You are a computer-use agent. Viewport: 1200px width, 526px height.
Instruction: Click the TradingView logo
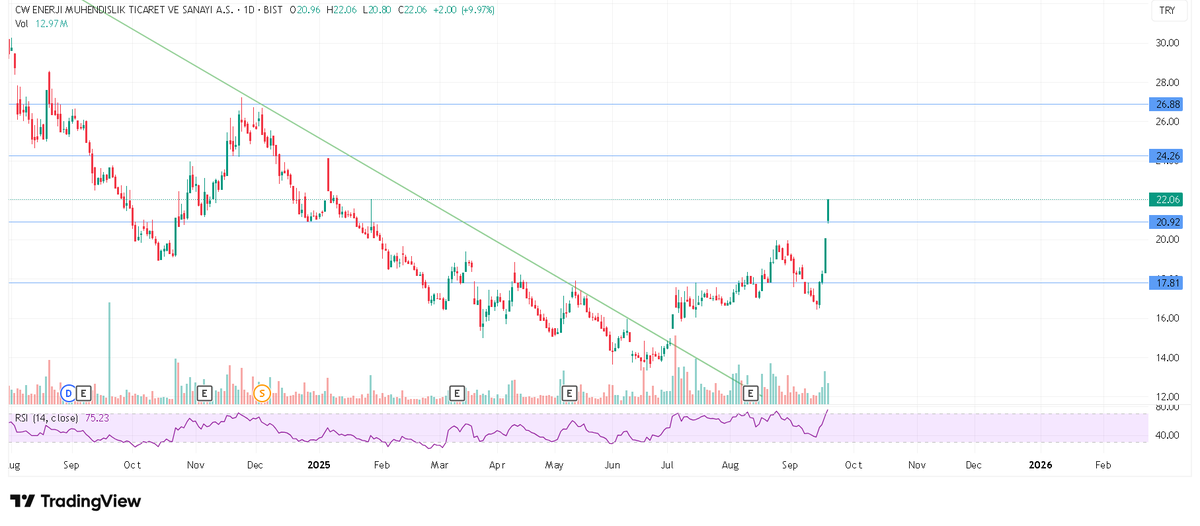coord(76,501)
